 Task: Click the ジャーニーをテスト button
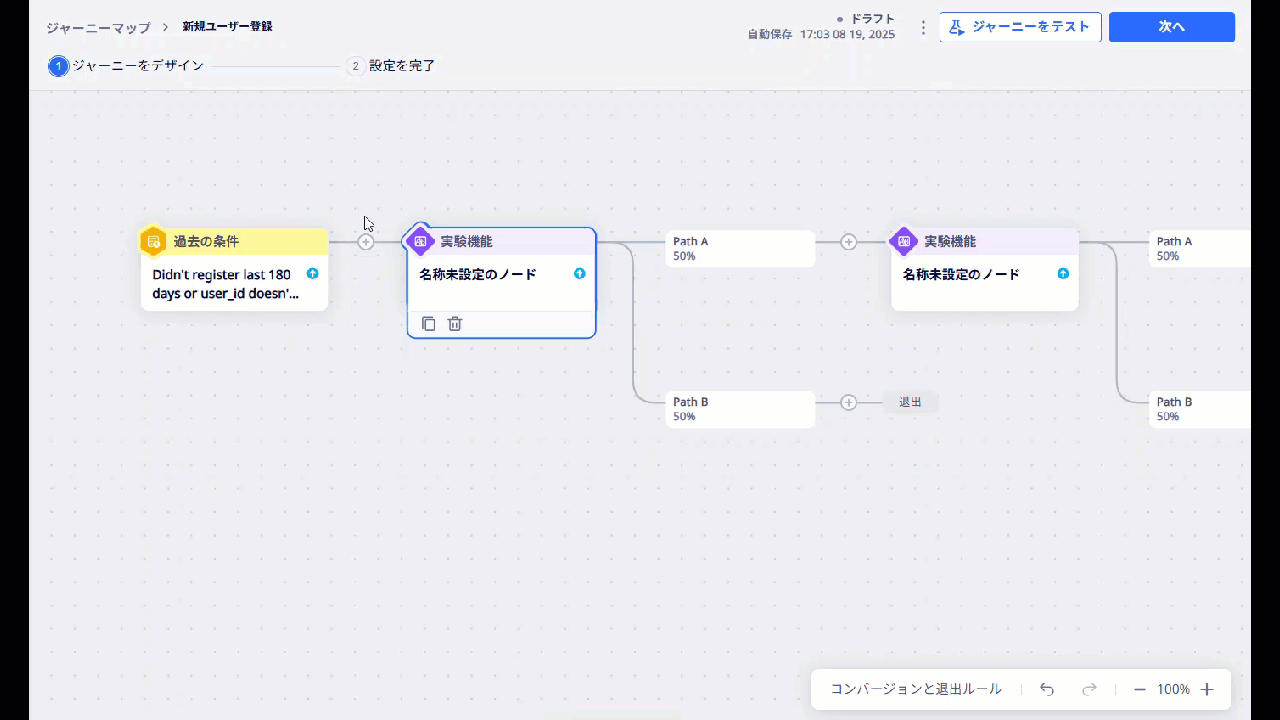(x=1020, y=27)
